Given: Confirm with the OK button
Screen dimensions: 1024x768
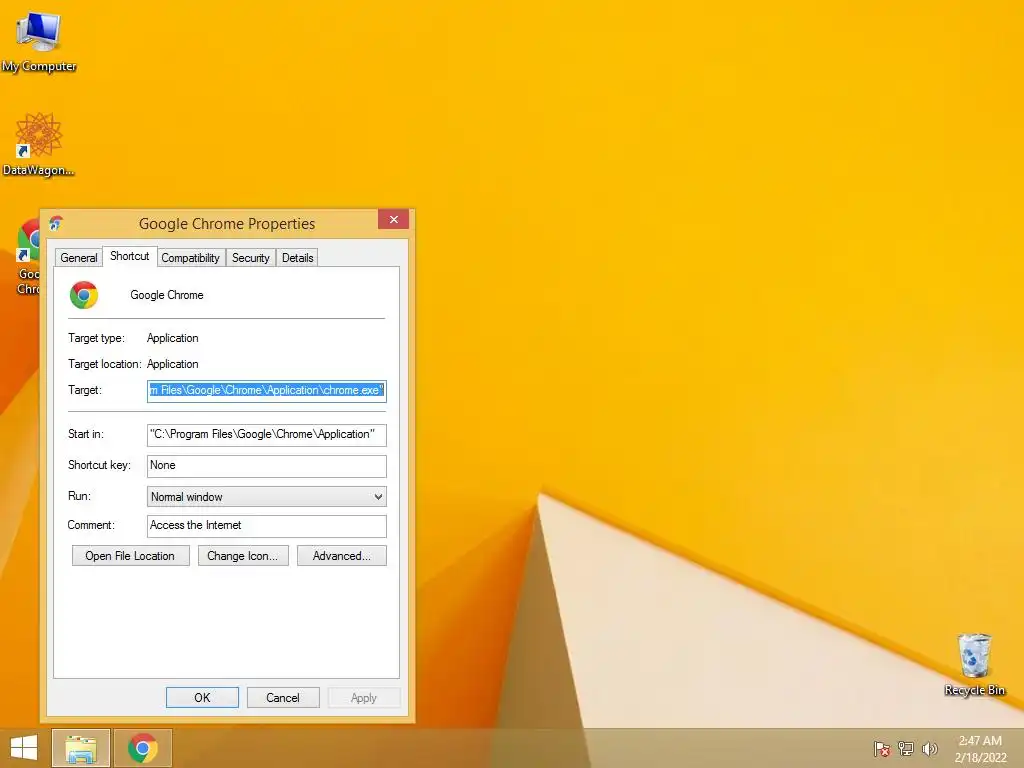Looking at the screenshot, I should [x=202, y=697].
